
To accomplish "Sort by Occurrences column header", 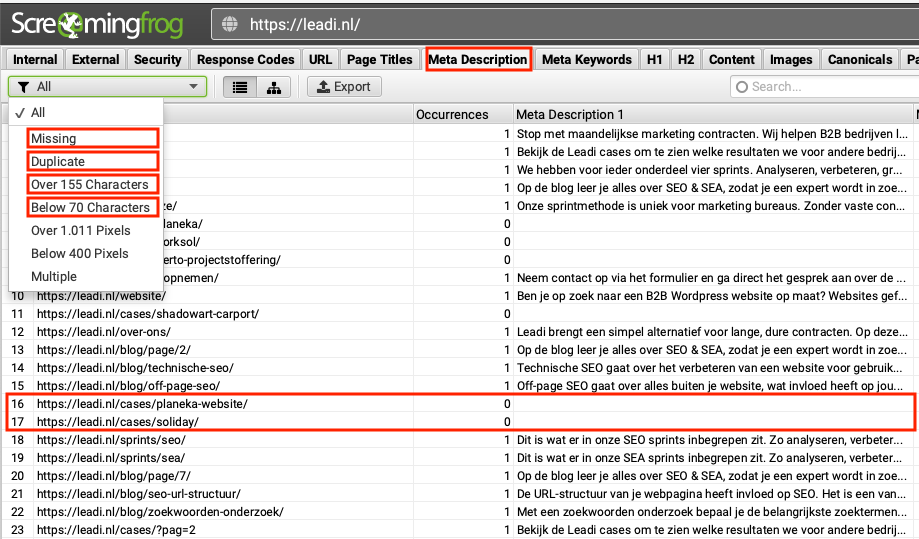I will (x=463, y=114).
